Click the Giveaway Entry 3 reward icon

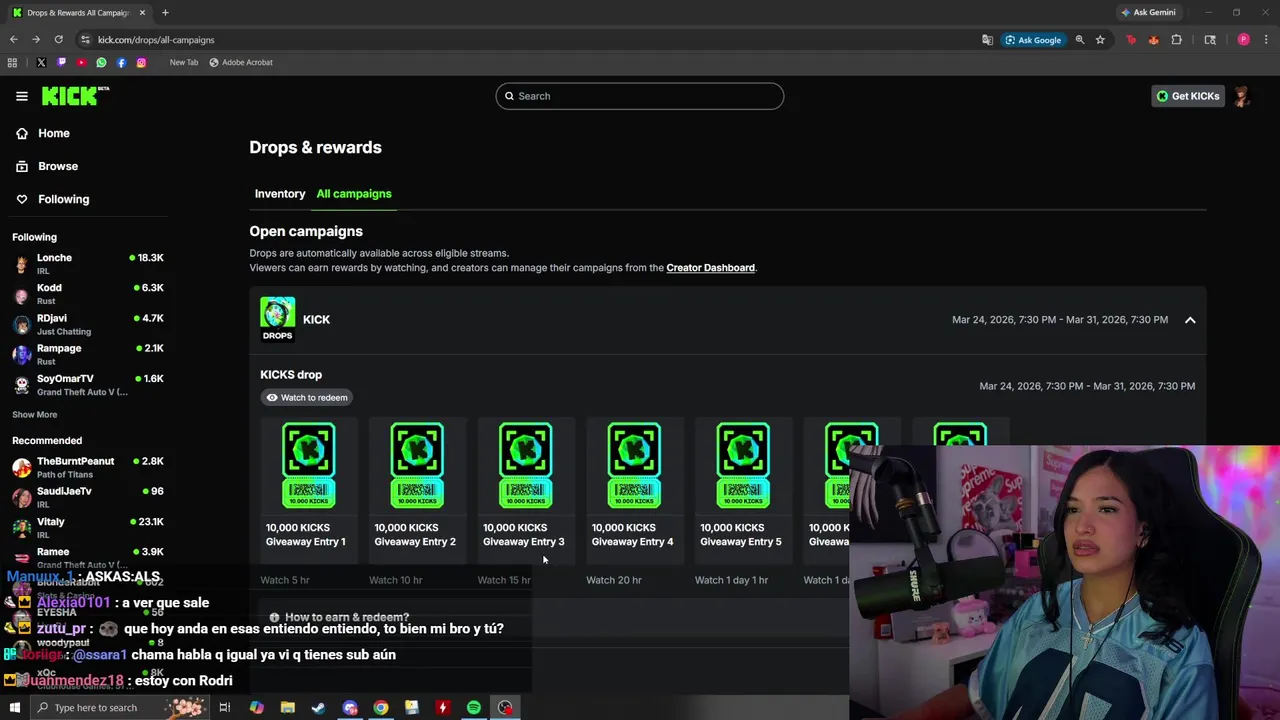point(525,465)
